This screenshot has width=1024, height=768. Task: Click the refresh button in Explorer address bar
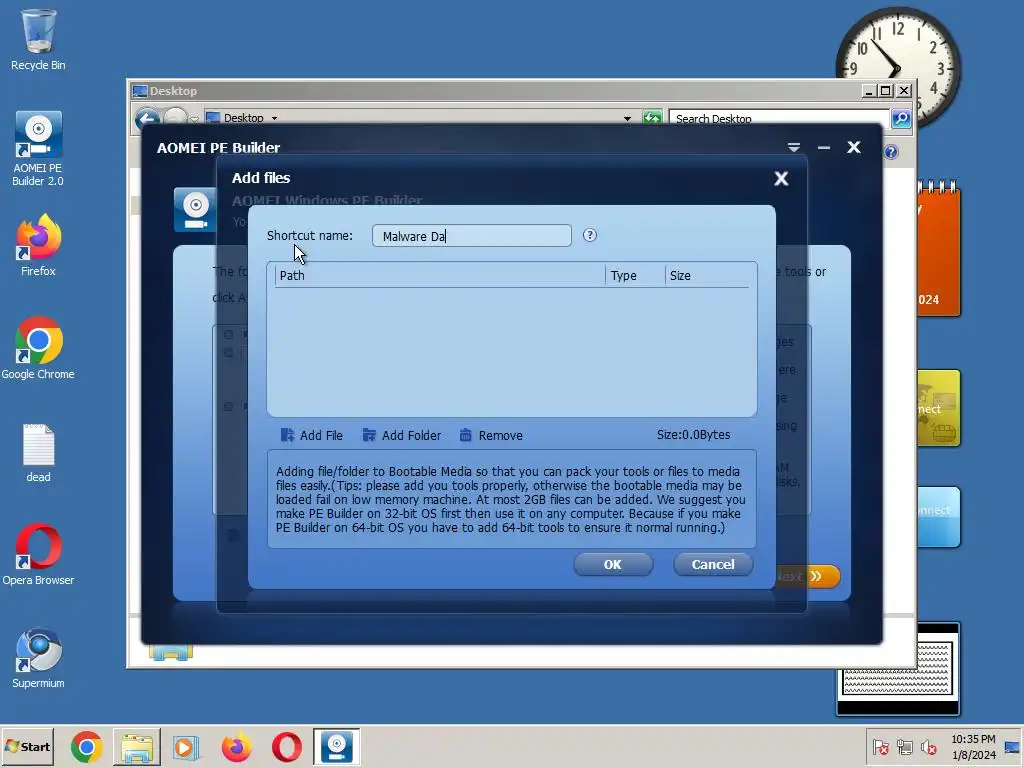point(652,118)
